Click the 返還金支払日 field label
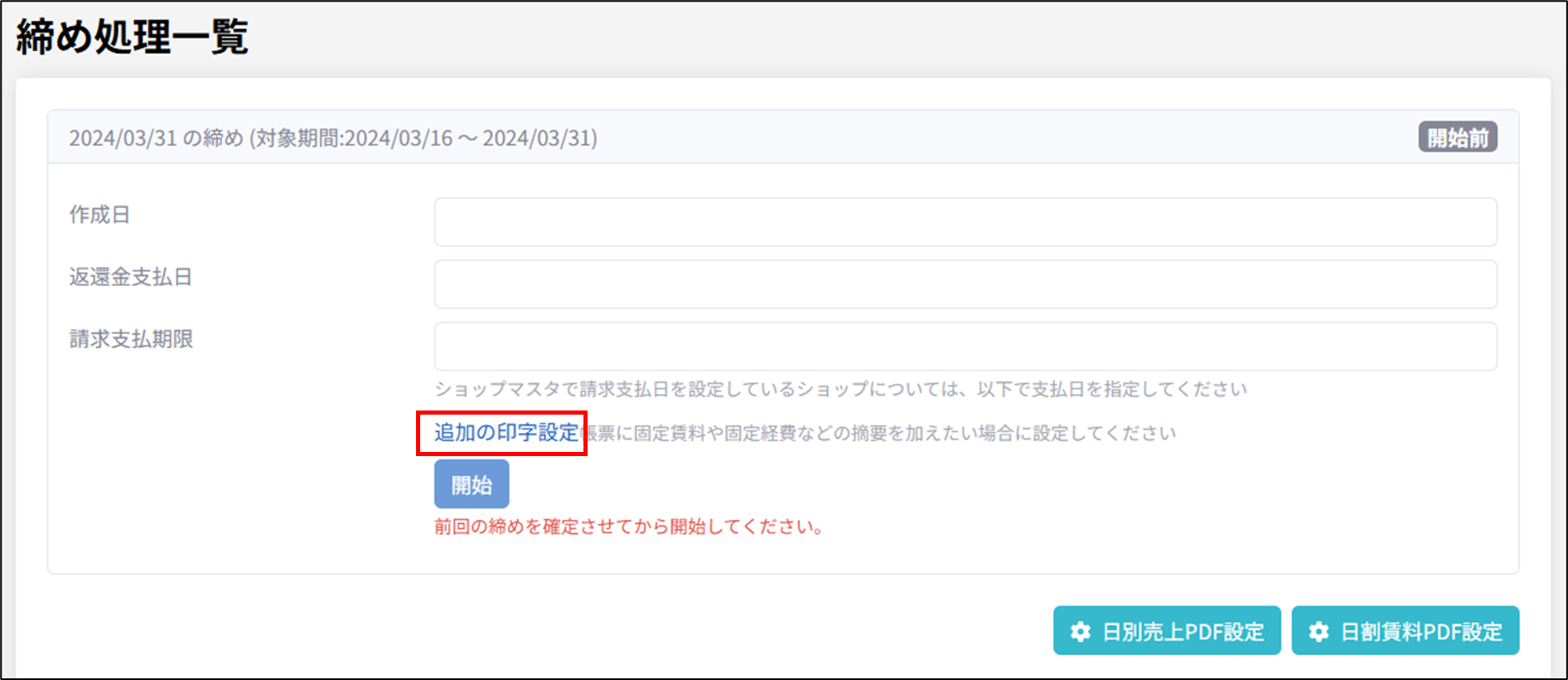This screenshot has width=1568, height=680. pyautogui.click(x=131, y=277)
